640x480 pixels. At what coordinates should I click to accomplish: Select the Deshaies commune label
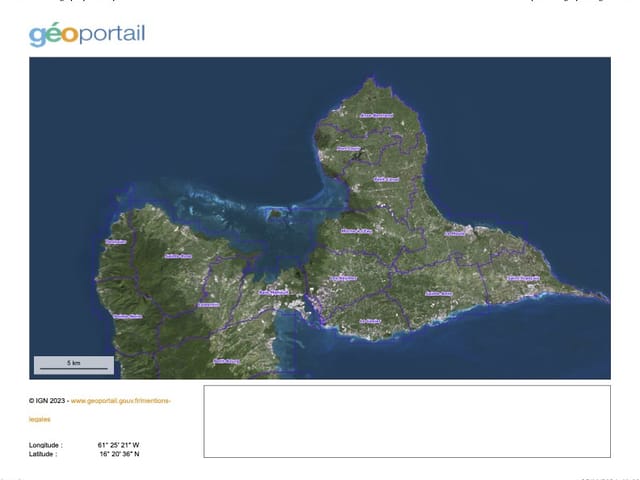click(x=116, y=242)
